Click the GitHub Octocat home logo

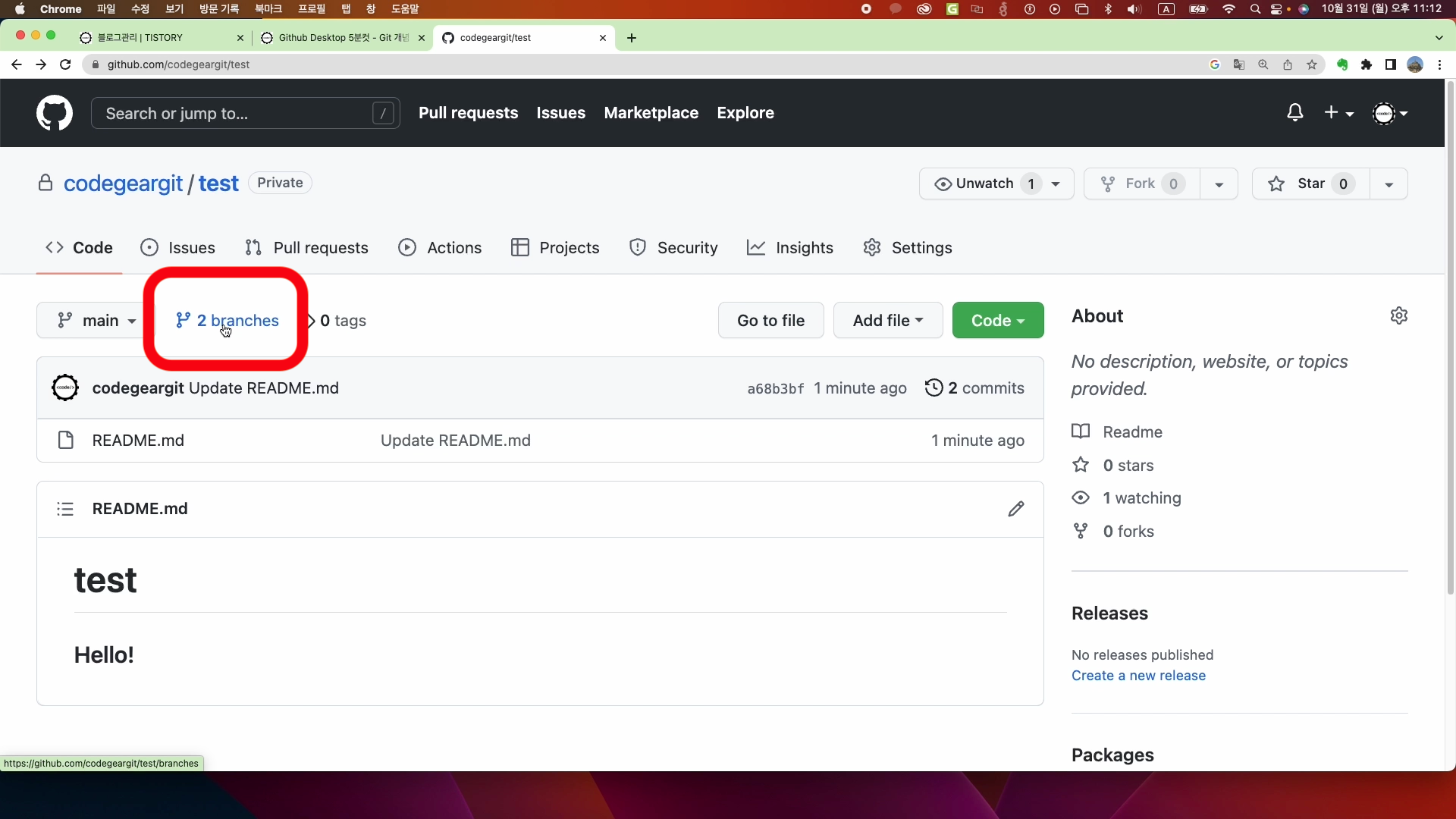click(55, 113)
